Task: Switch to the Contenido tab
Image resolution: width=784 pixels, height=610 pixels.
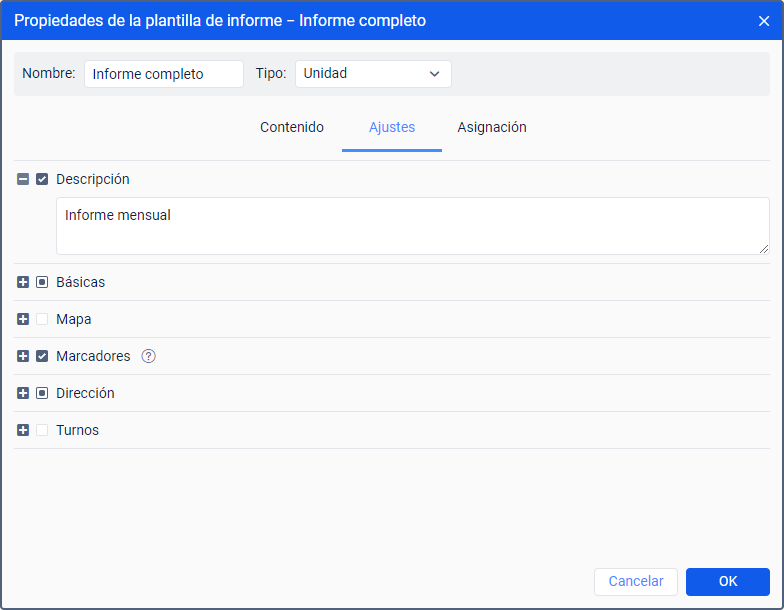Action: point(292,128)
